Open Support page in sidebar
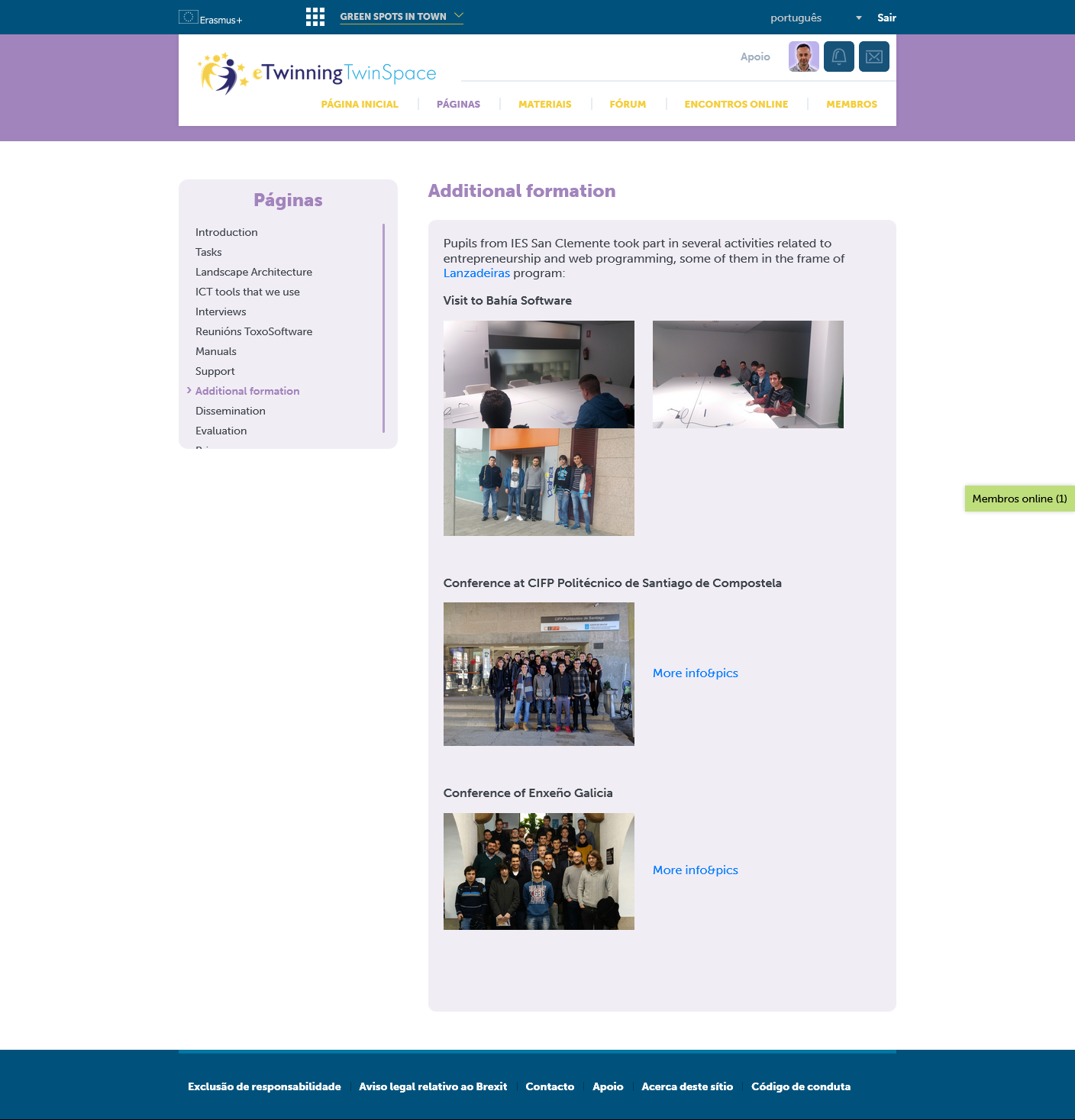This screenshot has height=1120, width=1075. pyautogui.click(x=215, y=371)
